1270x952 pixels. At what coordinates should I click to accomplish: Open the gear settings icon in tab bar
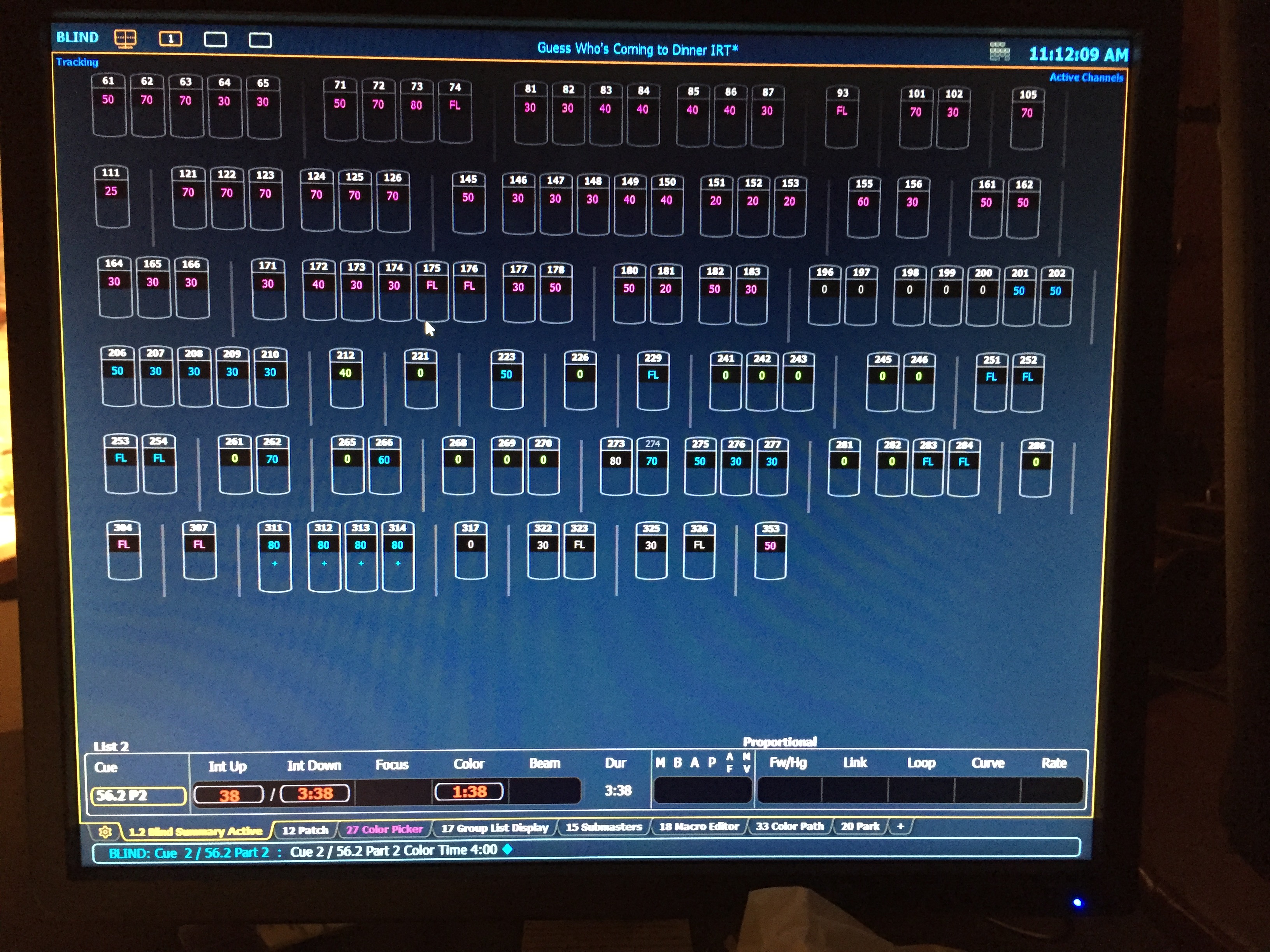105,831
